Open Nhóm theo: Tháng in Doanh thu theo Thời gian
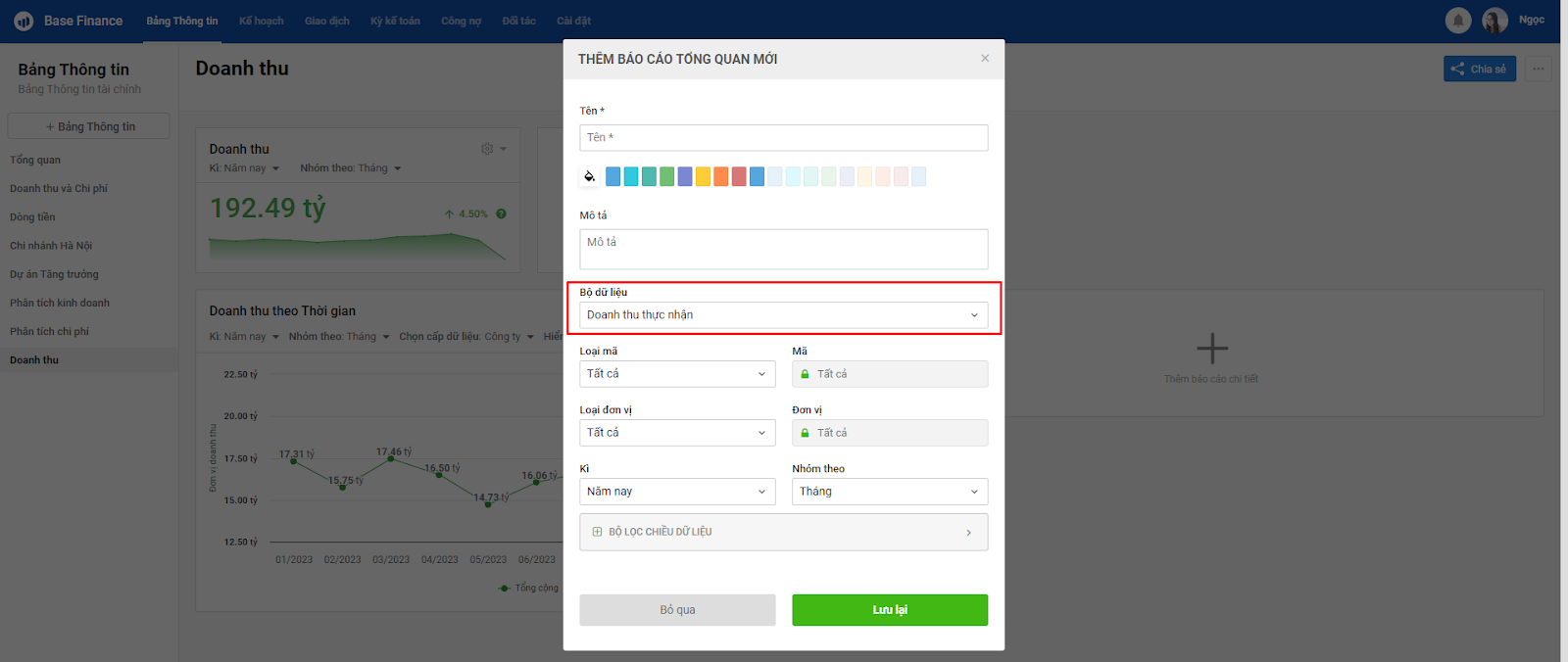Image resolution: width=1568 pixels, height=662 pixels. point(339,337)
